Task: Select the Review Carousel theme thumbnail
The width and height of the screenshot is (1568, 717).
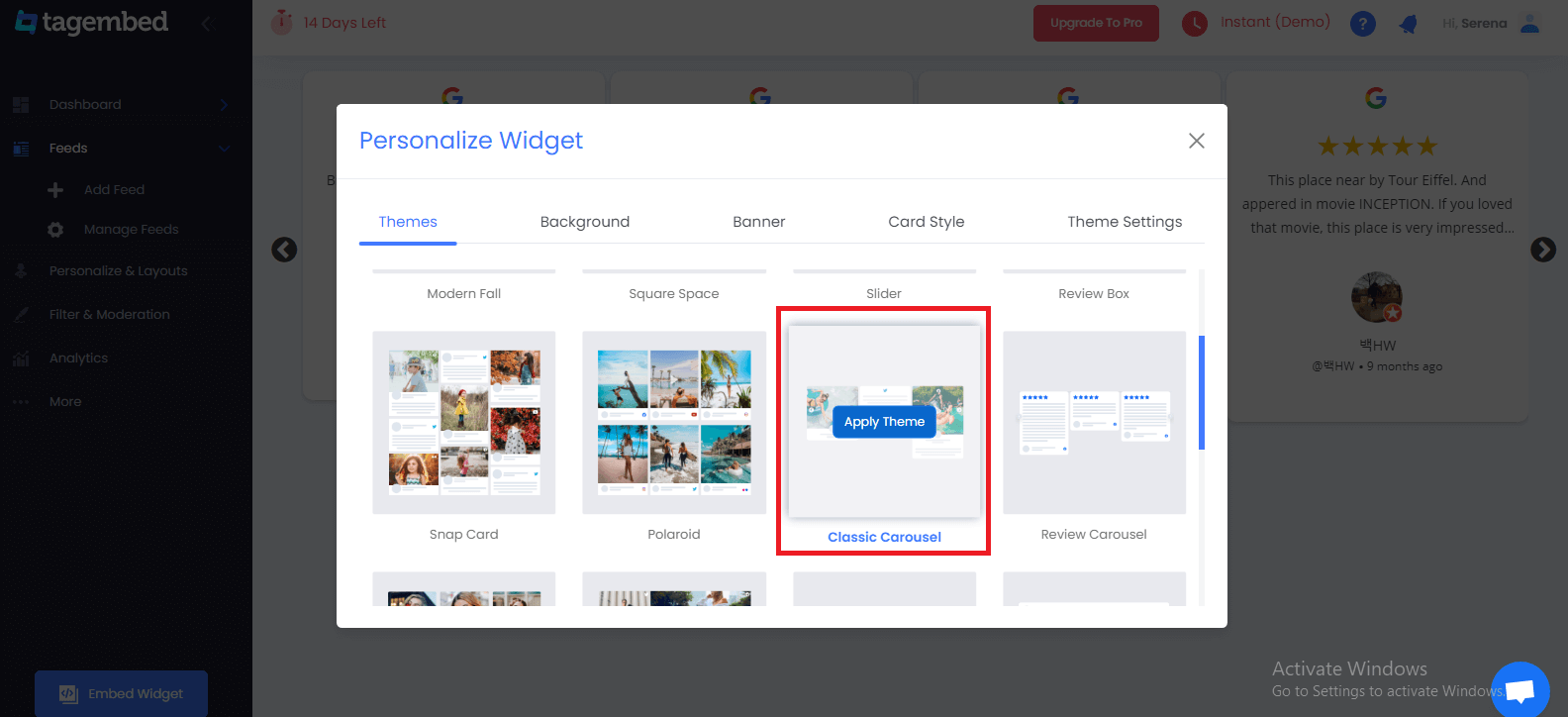Action: pos(1094,423)
